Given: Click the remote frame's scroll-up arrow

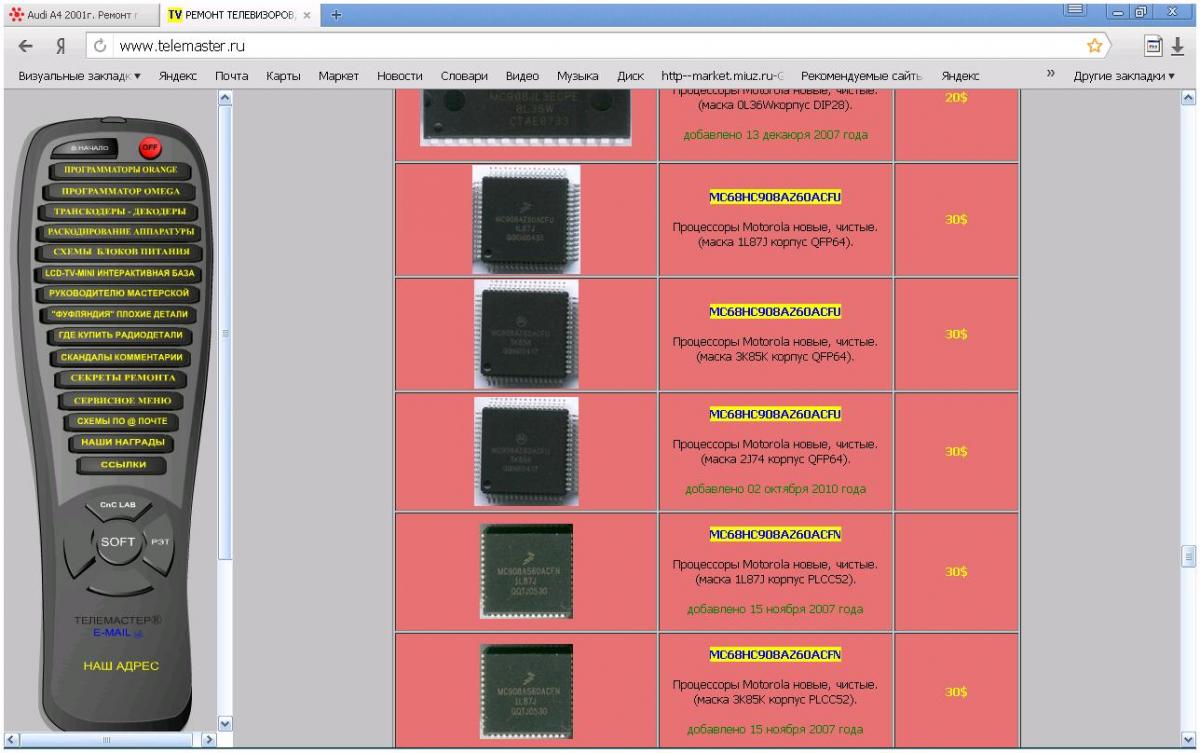Looking at the screenshot, I should (x=225, y=97).
